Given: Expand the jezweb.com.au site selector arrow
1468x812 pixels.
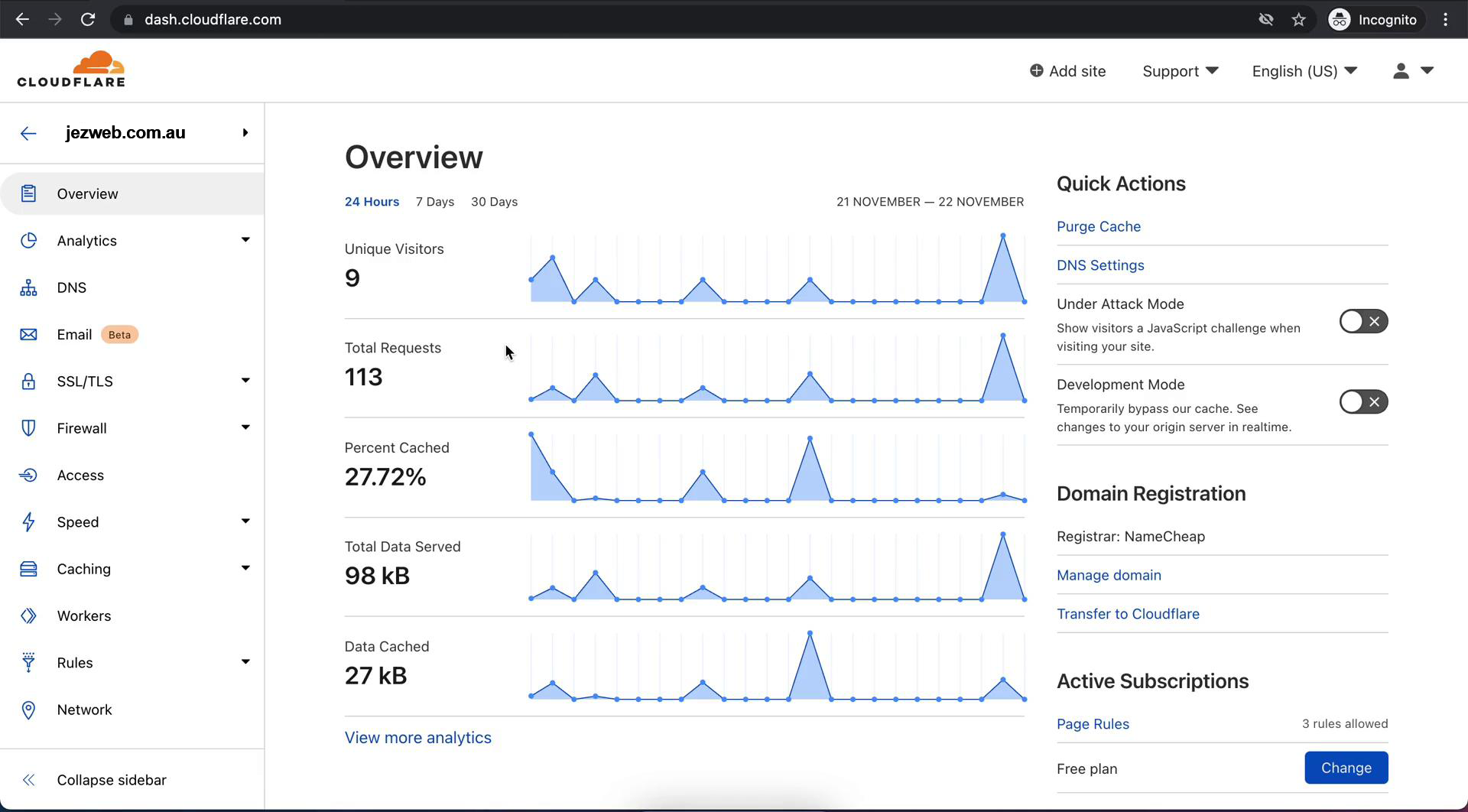Looking at the screenshot, I should pos(245,133).
